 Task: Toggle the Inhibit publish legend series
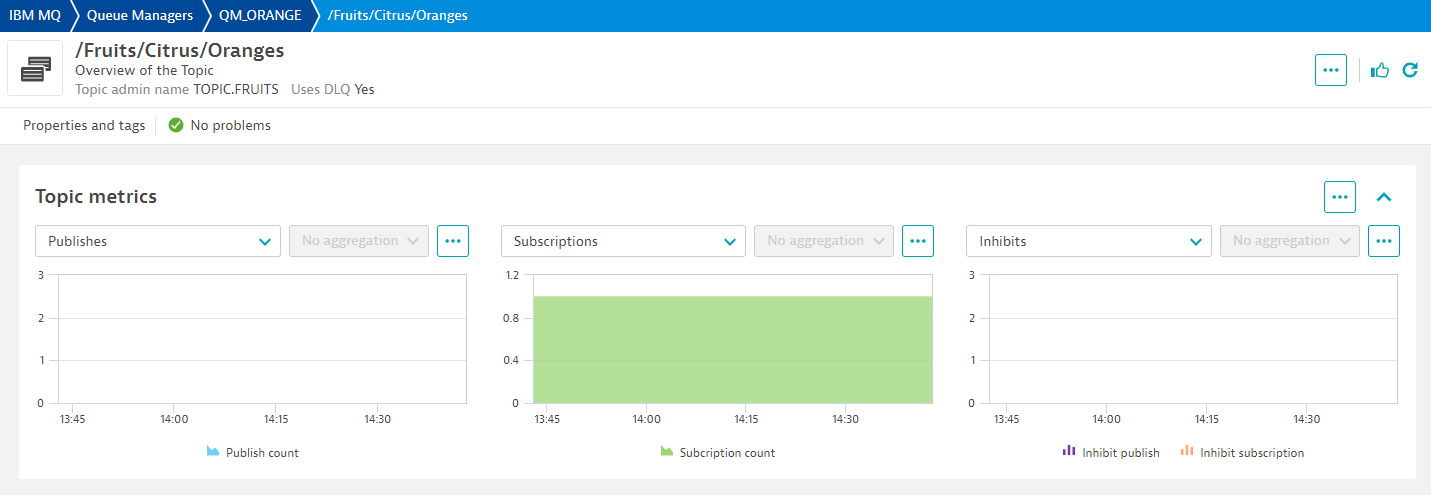(1111, 453)
